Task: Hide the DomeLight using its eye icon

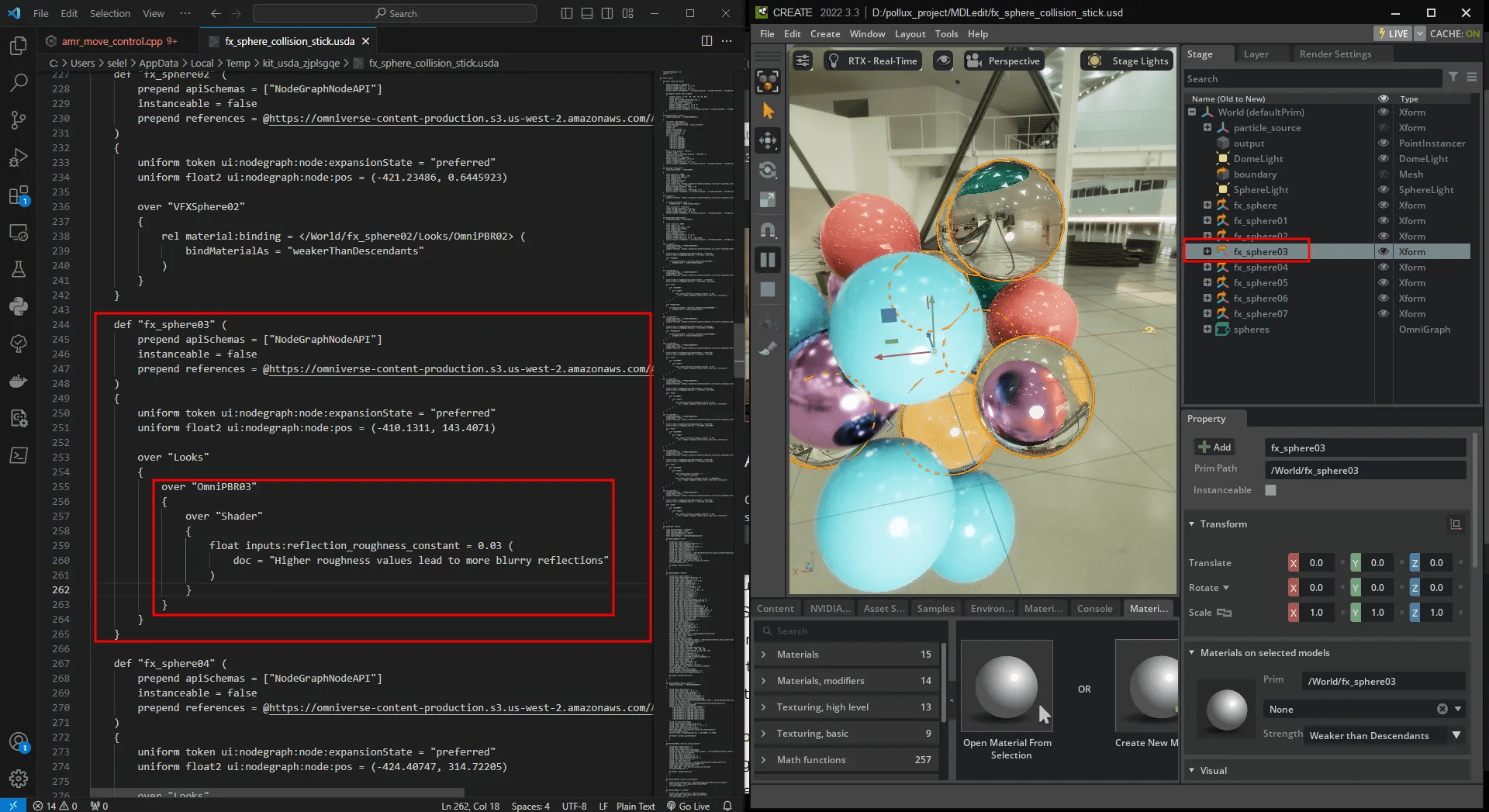Action: (x=1384, y=159)
